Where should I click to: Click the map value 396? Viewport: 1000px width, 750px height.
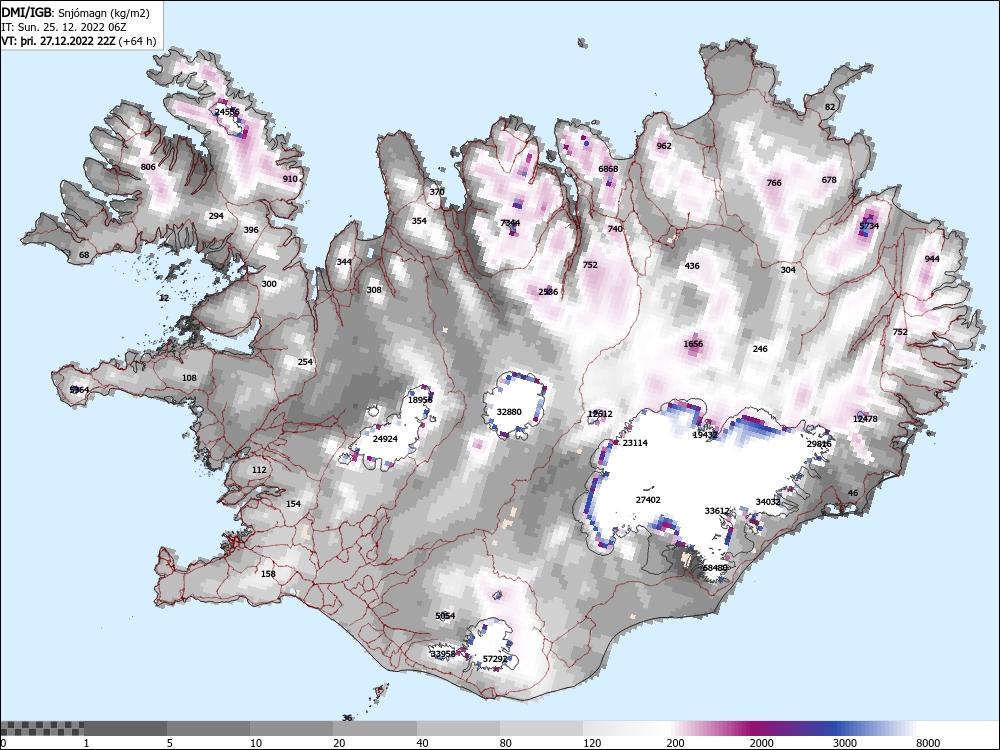click(x=251, y=230)
